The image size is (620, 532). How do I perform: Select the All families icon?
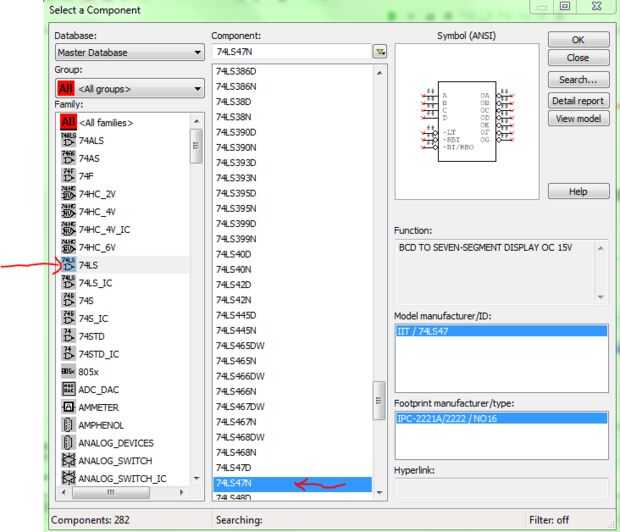(68, 122)
